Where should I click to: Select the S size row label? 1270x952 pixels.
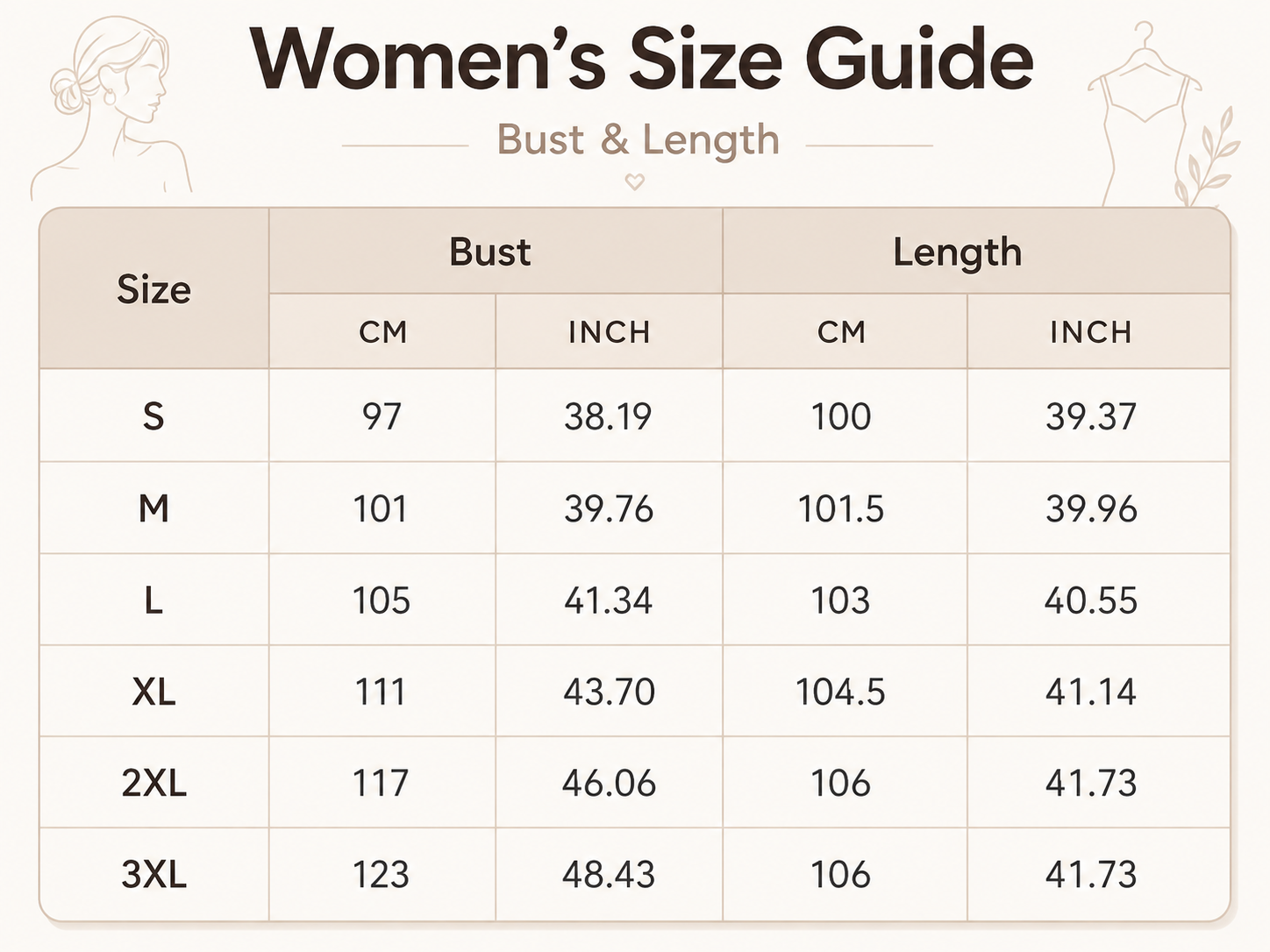point(153,416)
